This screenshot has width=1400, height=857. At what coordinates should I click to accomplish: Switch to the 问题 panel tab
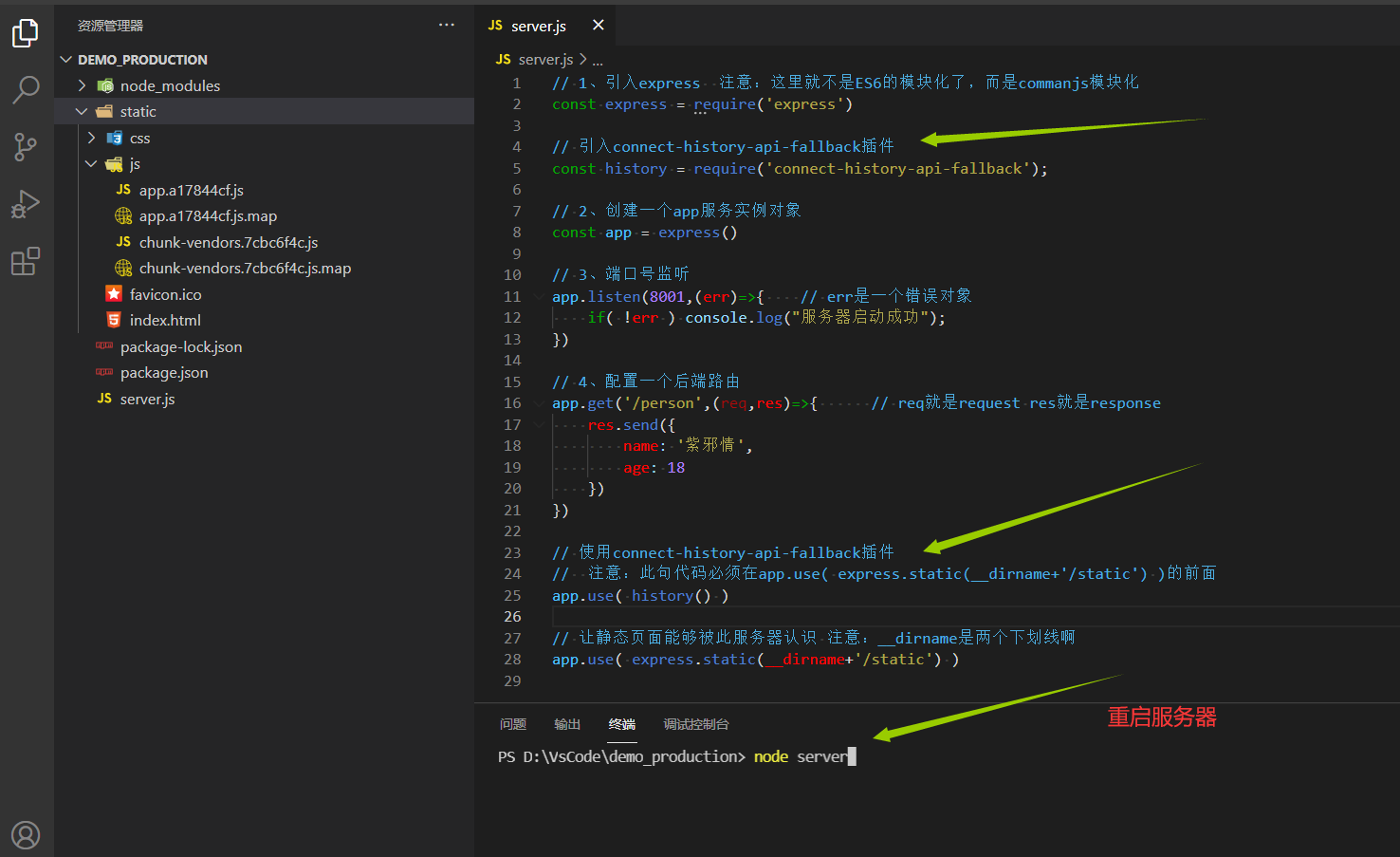(x=513, y=724)
